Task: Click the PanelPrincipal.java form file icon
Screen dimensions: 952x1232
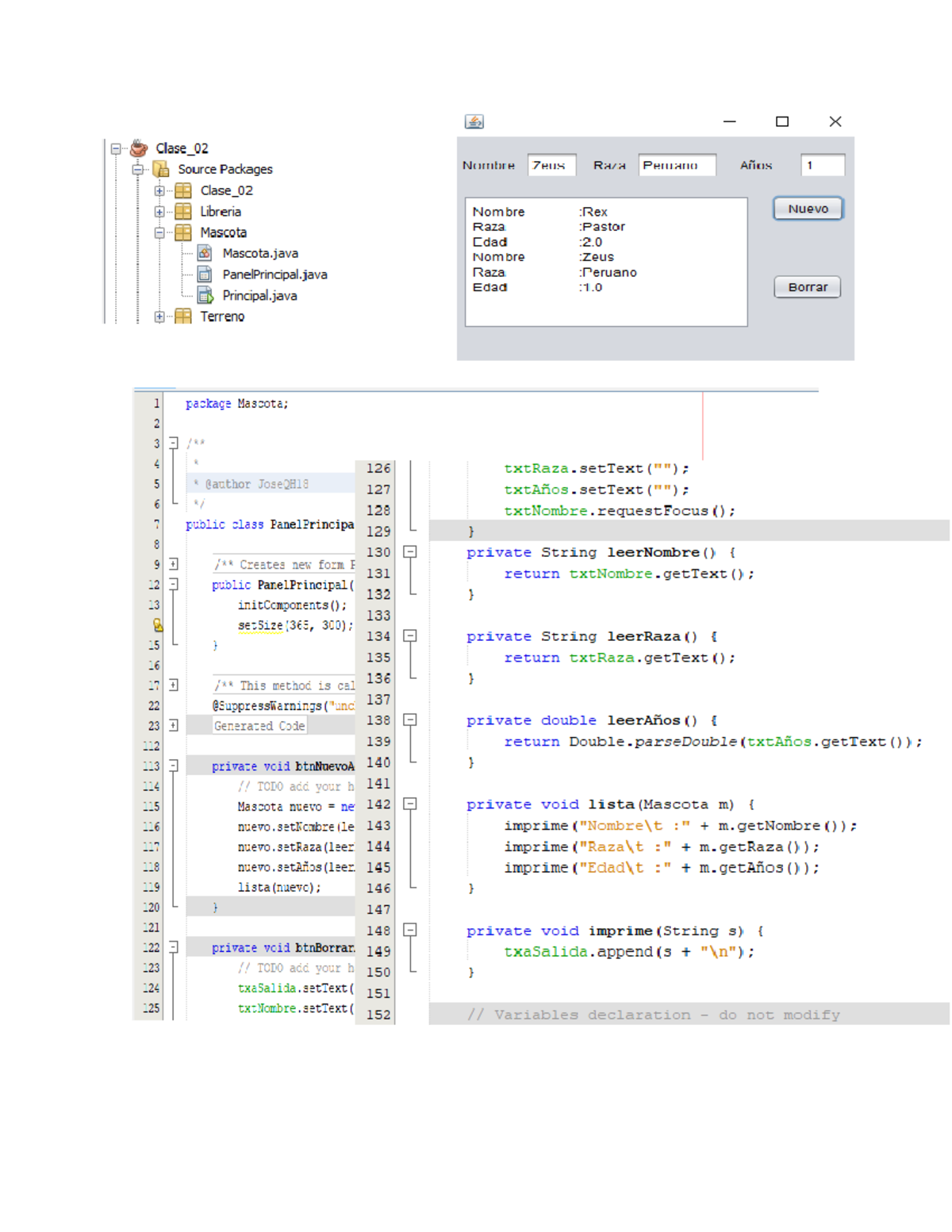Action: [205, 274]
